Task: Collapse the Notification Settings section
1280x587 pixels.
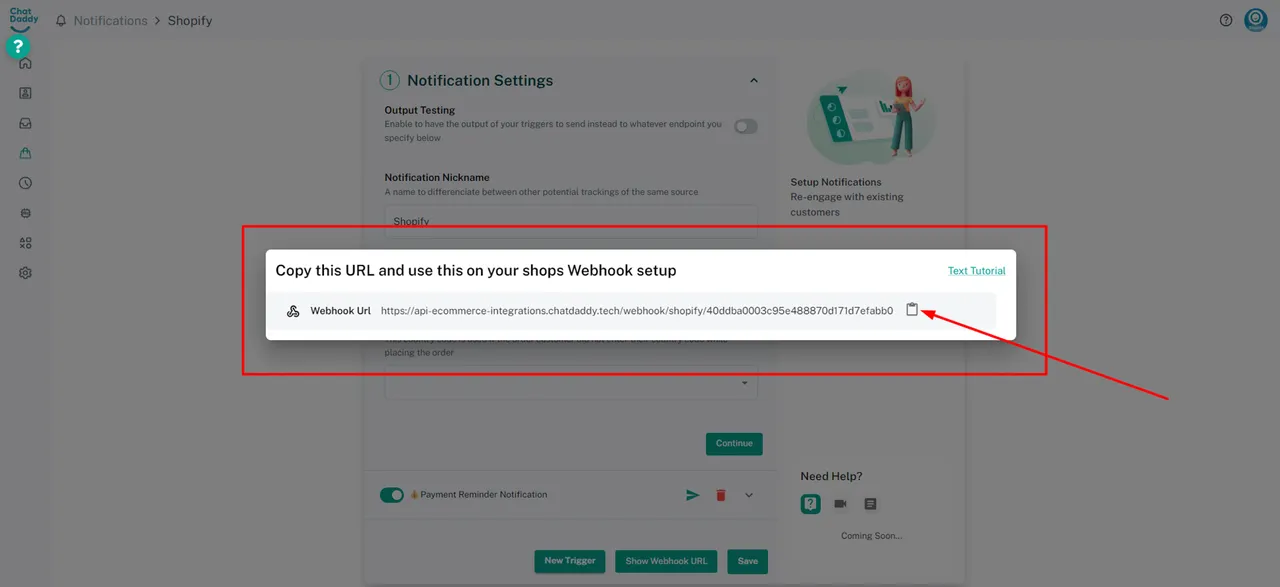Action: click(754, 81)
